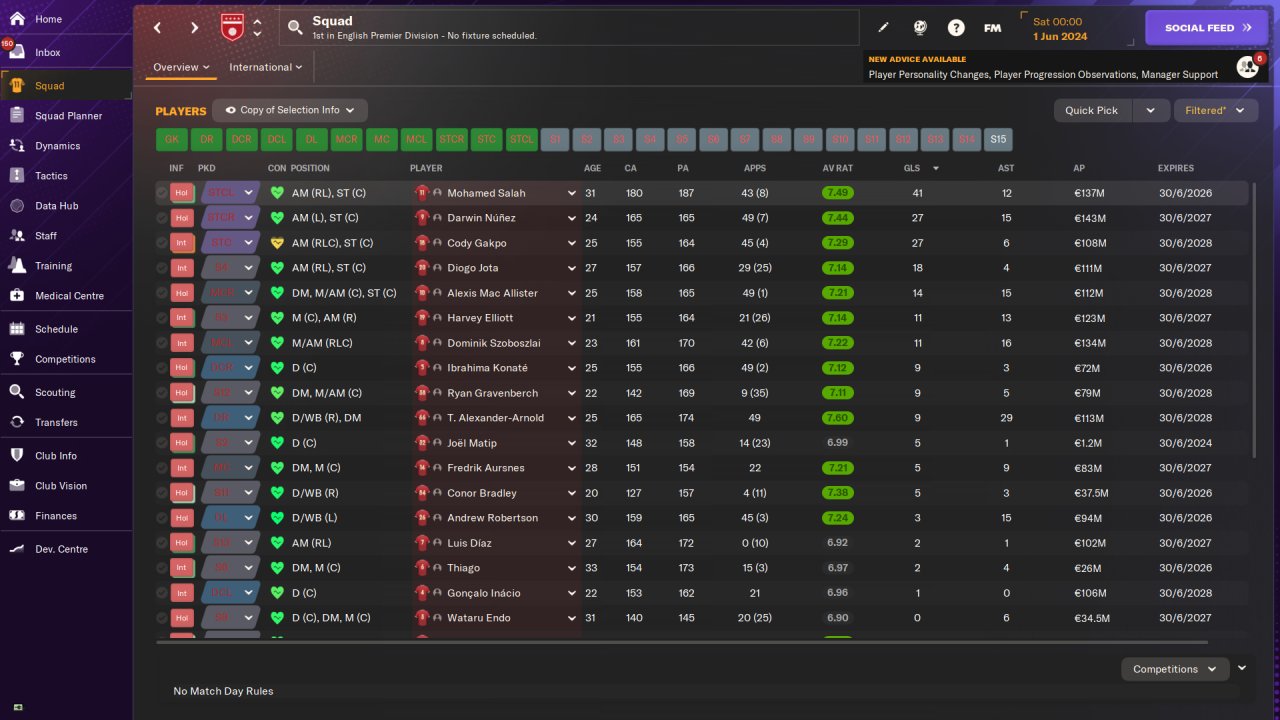The image size is (1280, 720).
Task: Open picked-position dropdown for Andrew Robertson
Action: point(230,518)
